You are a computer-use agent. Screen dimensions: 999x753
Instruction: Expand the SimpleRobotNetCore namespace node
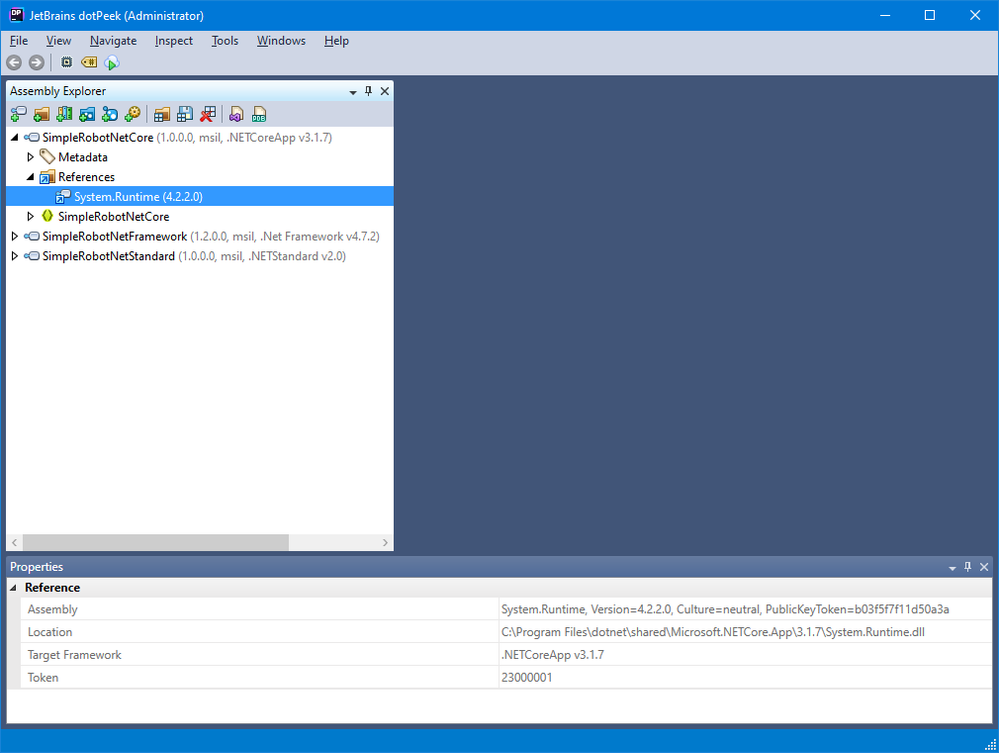(30, 216)
